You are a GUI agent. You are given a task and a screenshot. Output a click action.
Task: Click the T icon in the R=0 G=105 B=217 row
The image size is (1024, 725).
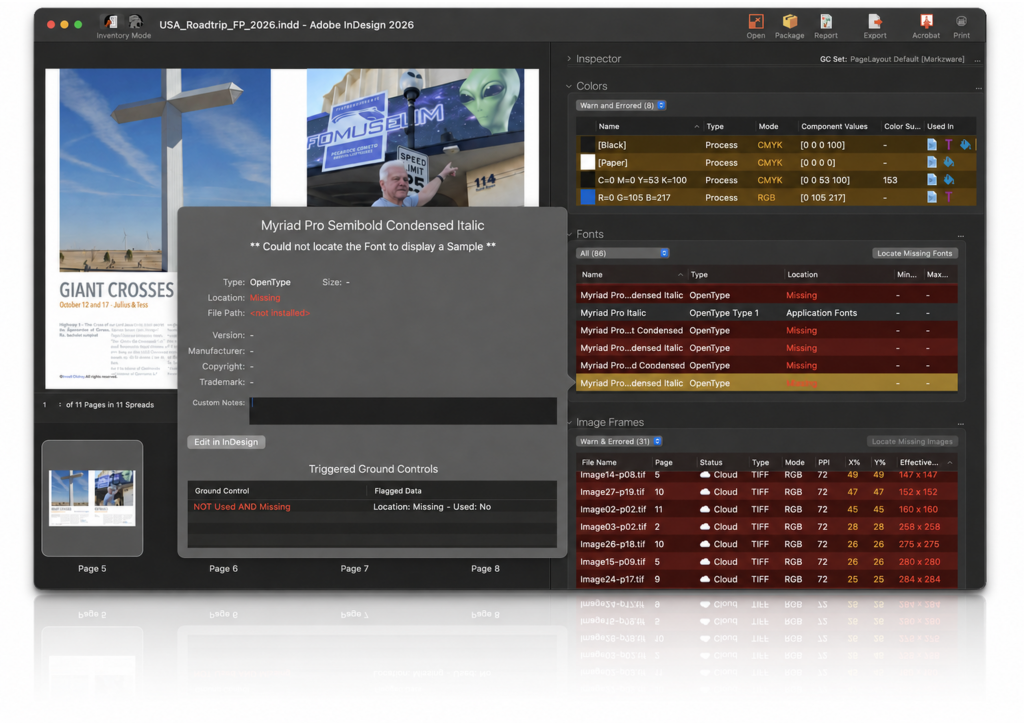pos(948,197)
